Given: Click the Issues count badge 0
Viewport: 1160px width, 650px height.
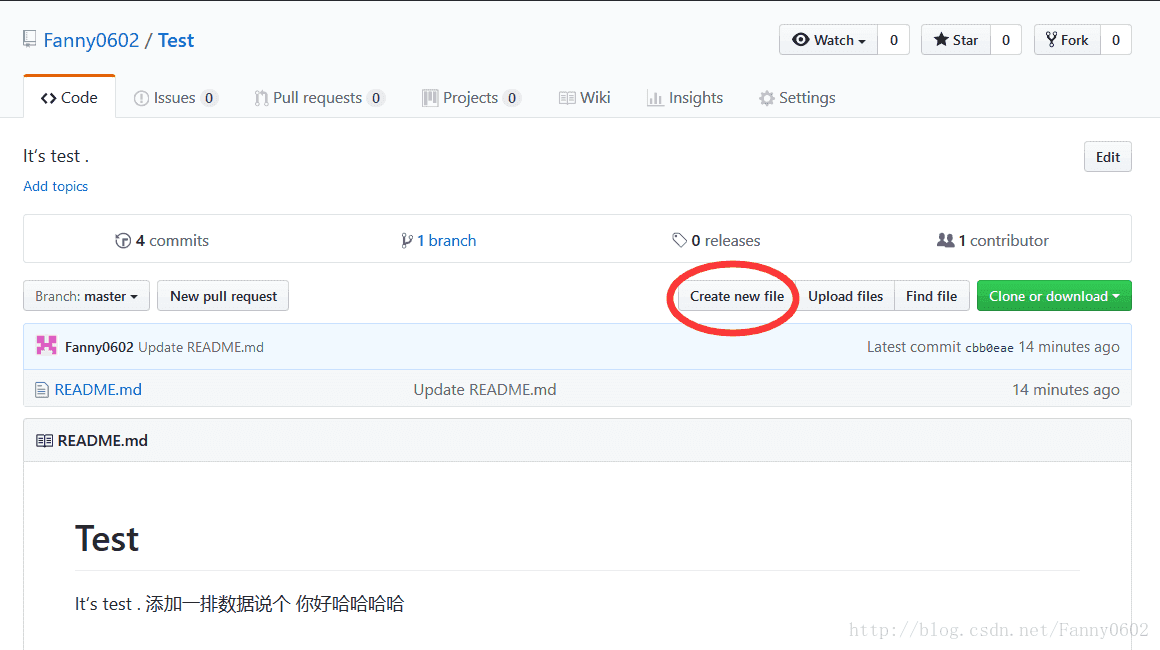Looking at the screenshot, I should (x=209, y=98).
